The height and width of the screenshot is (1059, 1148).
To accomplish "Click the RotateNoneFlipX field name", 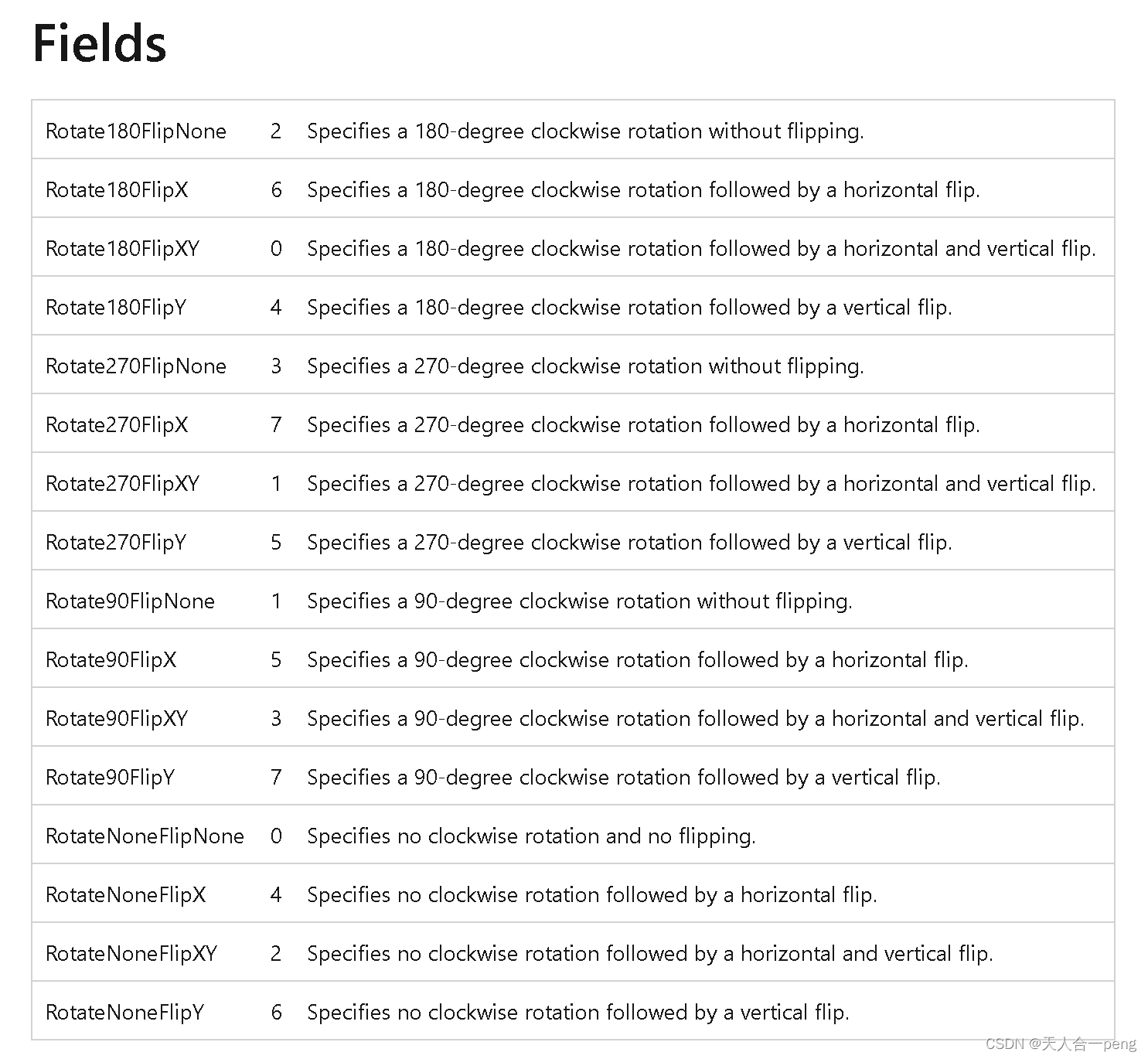I will 126,894.
